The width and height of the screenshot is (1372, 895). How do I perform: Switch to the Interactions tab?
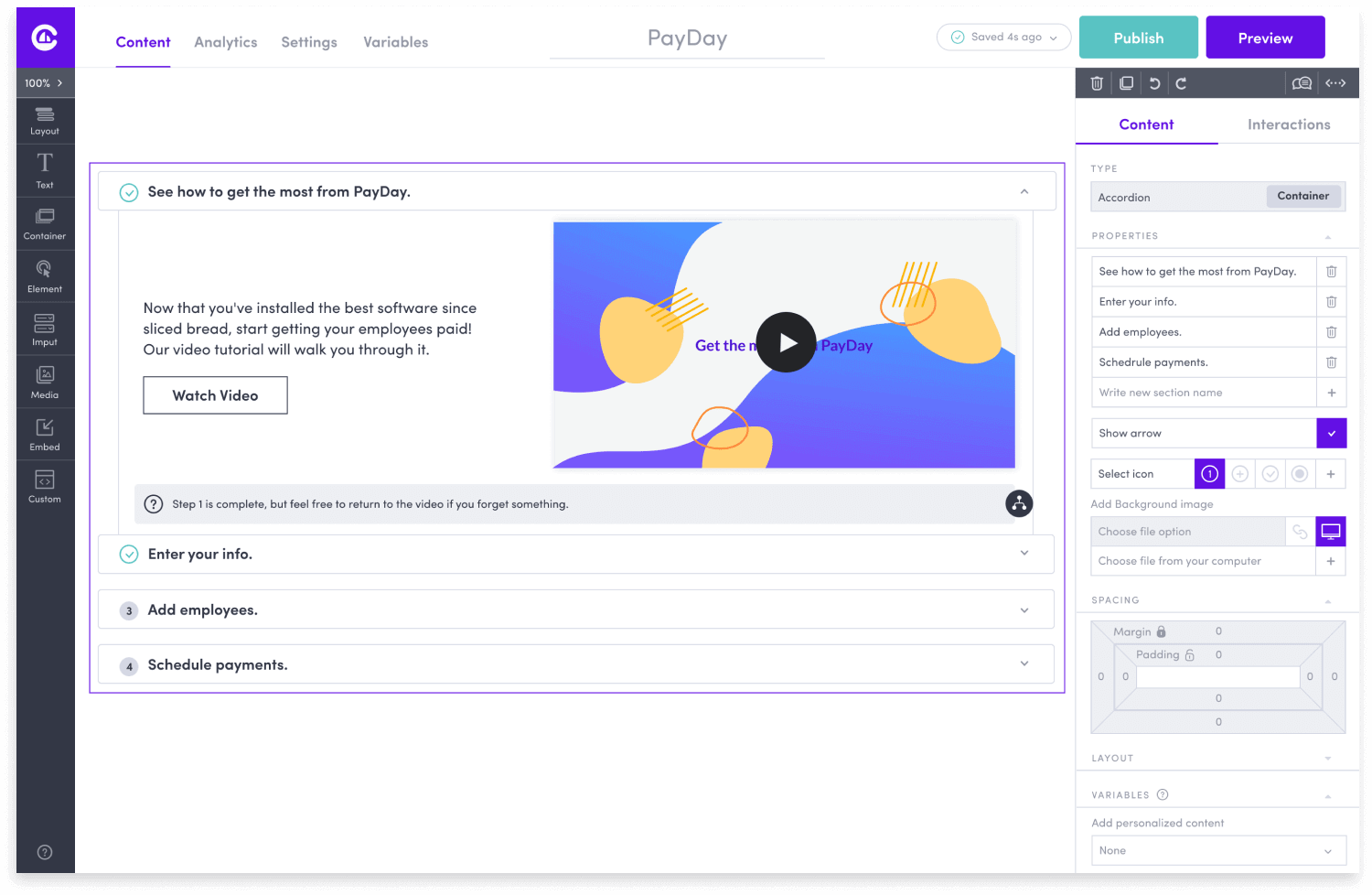click(1289, 124)
